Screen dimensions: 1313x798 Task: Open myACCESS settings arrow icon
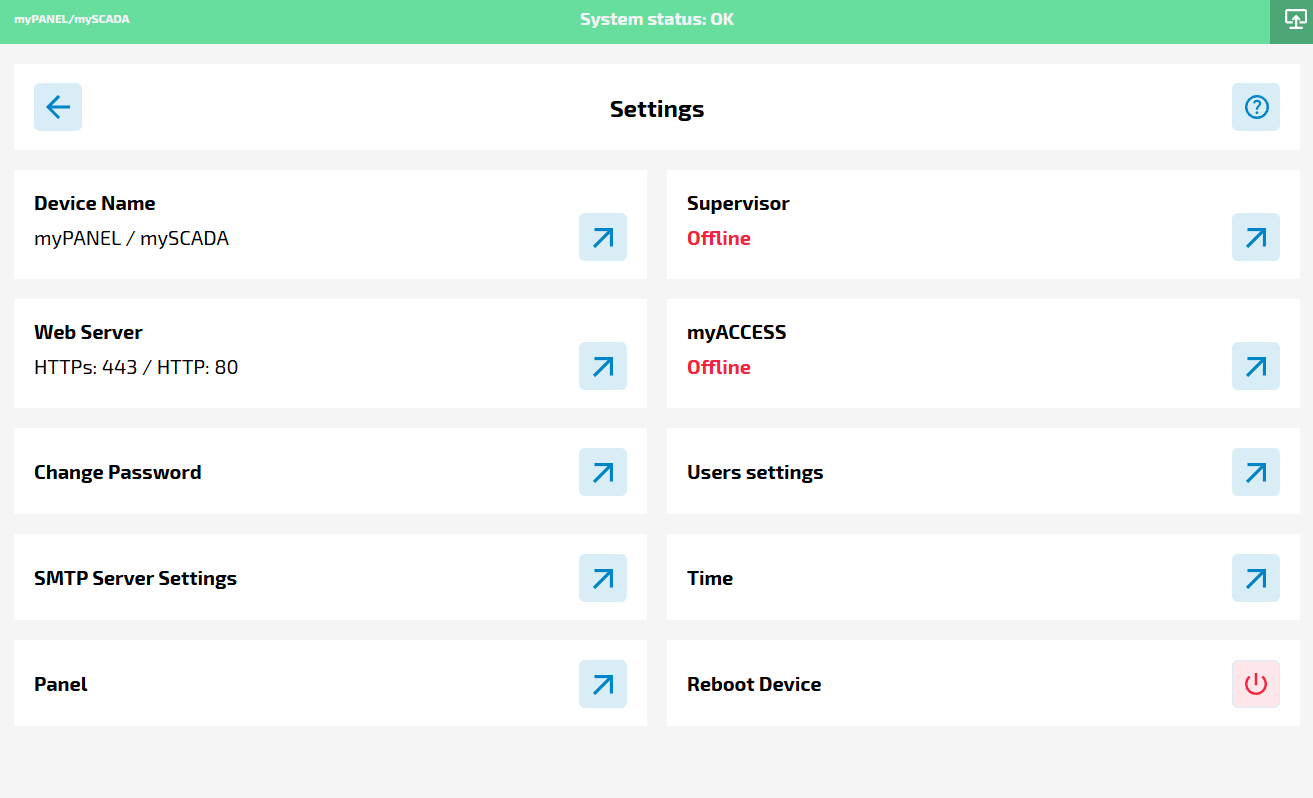click(x=1256, y=366)
